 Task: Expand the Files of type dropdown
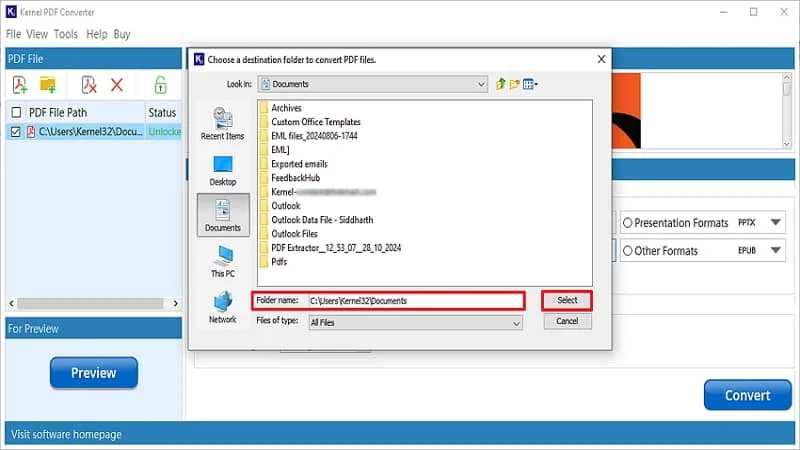[x=416, y=322]
